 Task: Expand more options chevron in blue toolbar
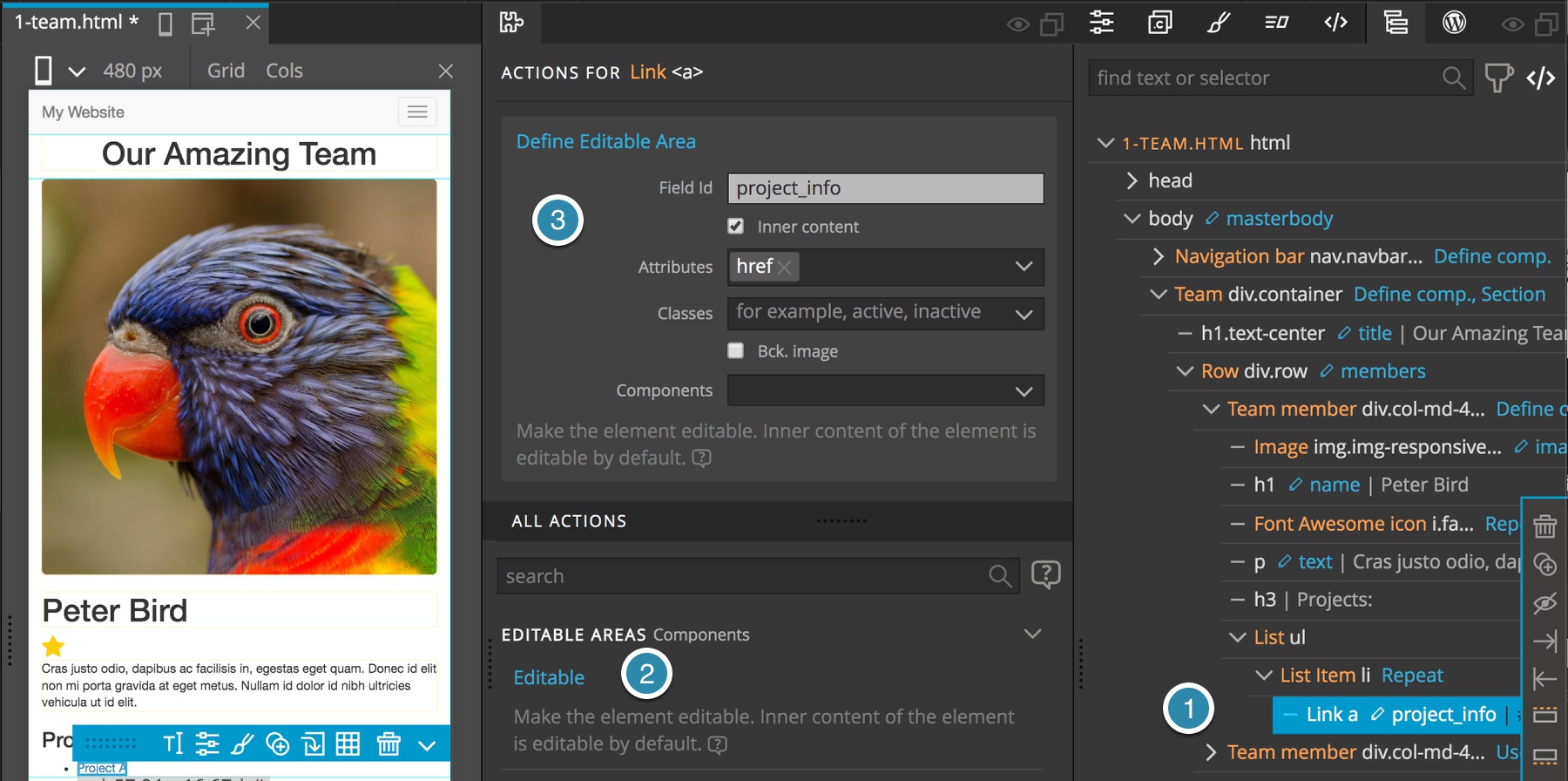427,745
